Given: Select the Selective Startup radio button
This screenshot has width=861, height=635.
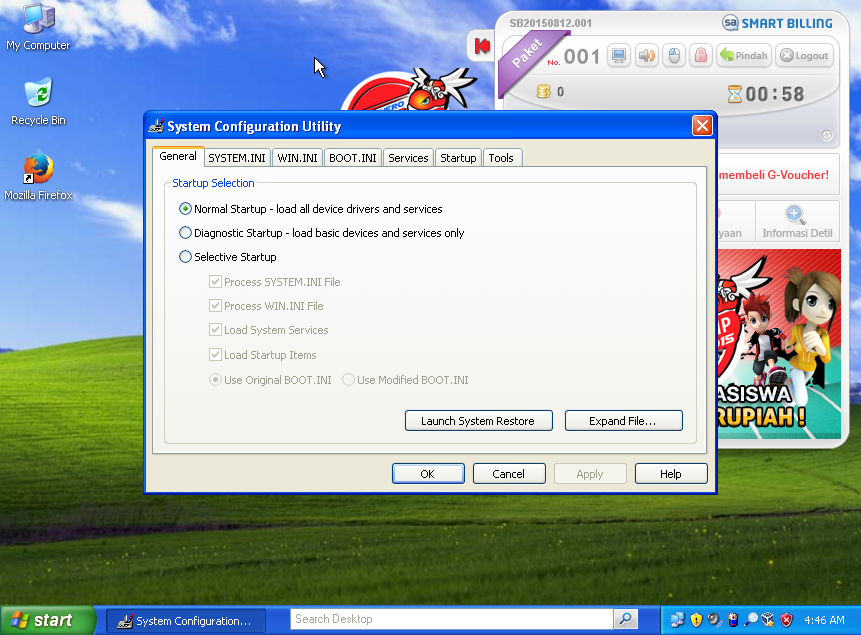Looking at the screenshot, I should point(185,257).
